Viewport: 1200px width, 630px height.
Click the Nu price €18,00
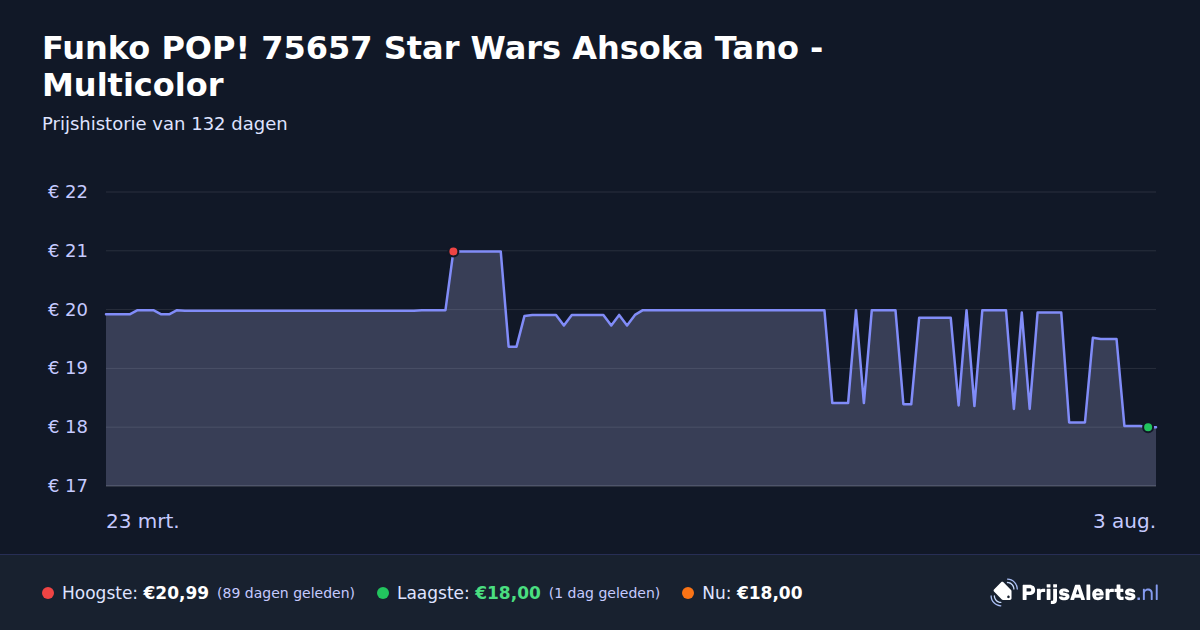coord(769,593)
